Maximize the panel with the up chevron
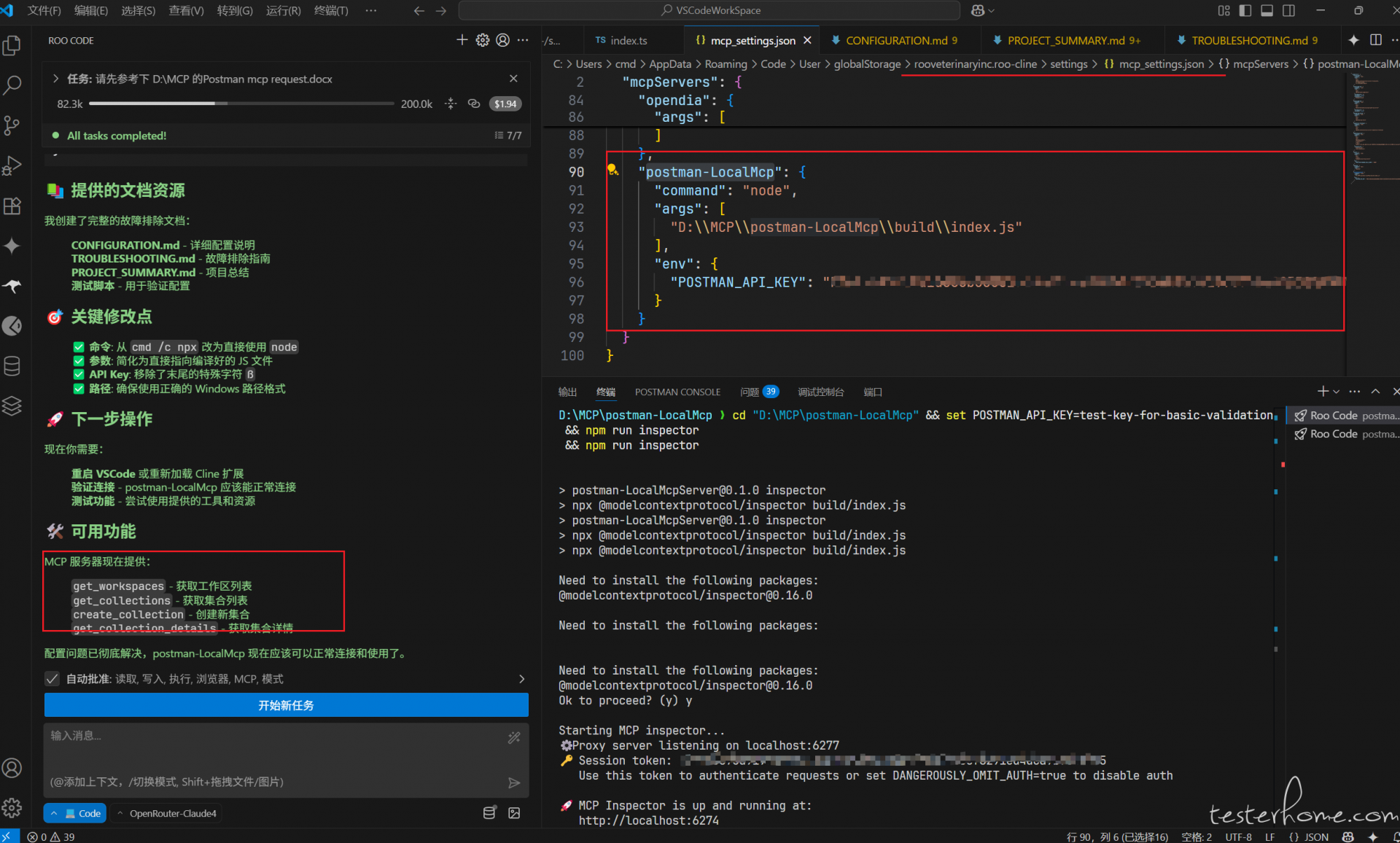Image resolution: width=1400 pixels, height=843 pixels. (1375, 392)
